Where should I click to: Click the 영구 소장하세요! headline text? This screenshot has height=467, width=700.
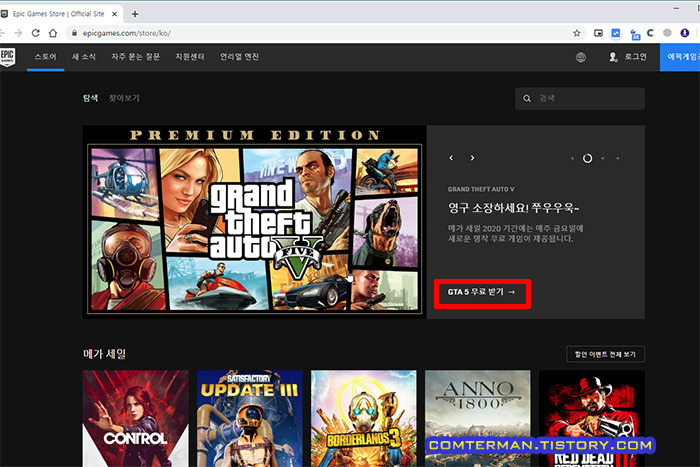513,208
